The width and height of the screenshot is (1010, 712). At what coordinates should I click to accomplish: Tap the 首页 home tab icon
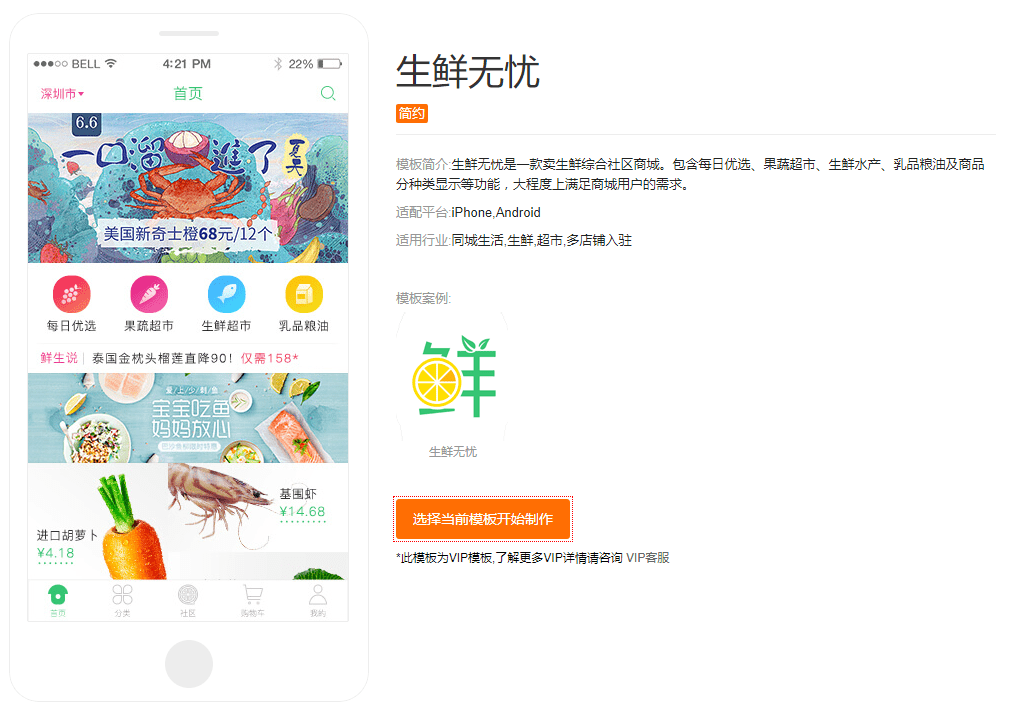coord(58,595)
